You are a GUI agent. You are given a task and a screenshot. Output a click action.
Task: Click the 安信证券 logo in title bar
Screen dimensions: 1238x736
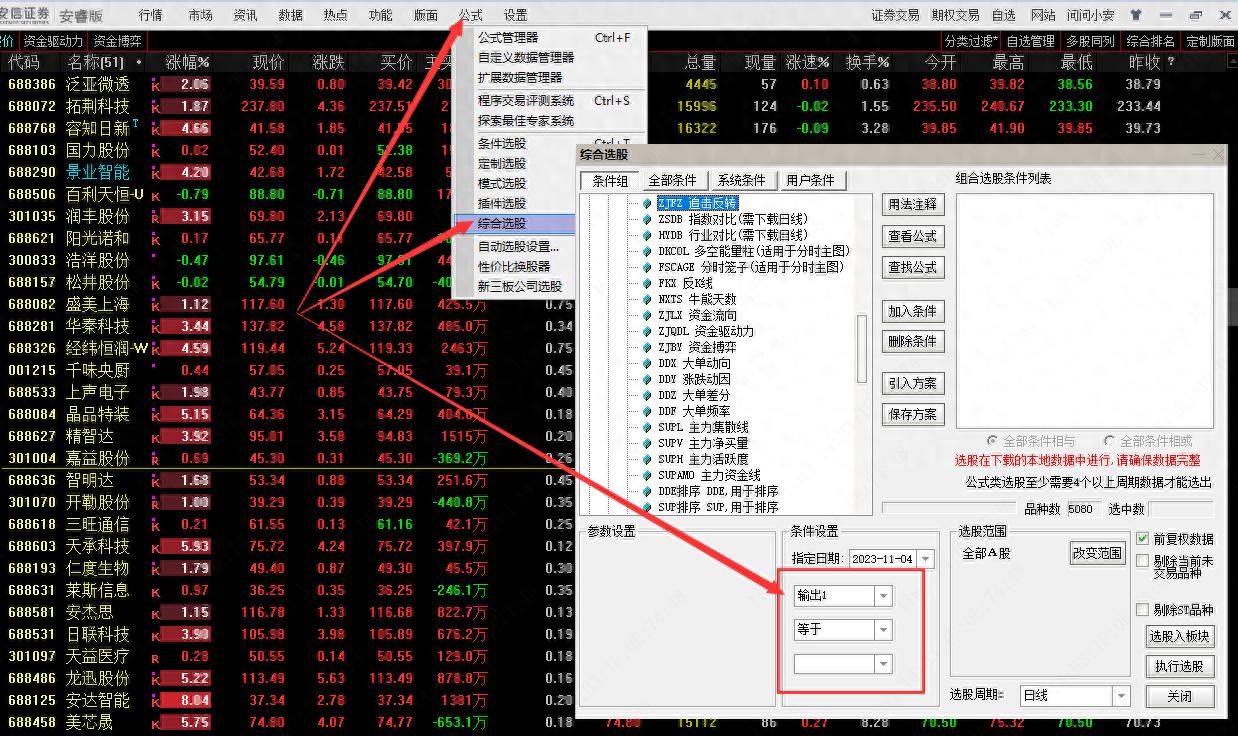(25, 15)
